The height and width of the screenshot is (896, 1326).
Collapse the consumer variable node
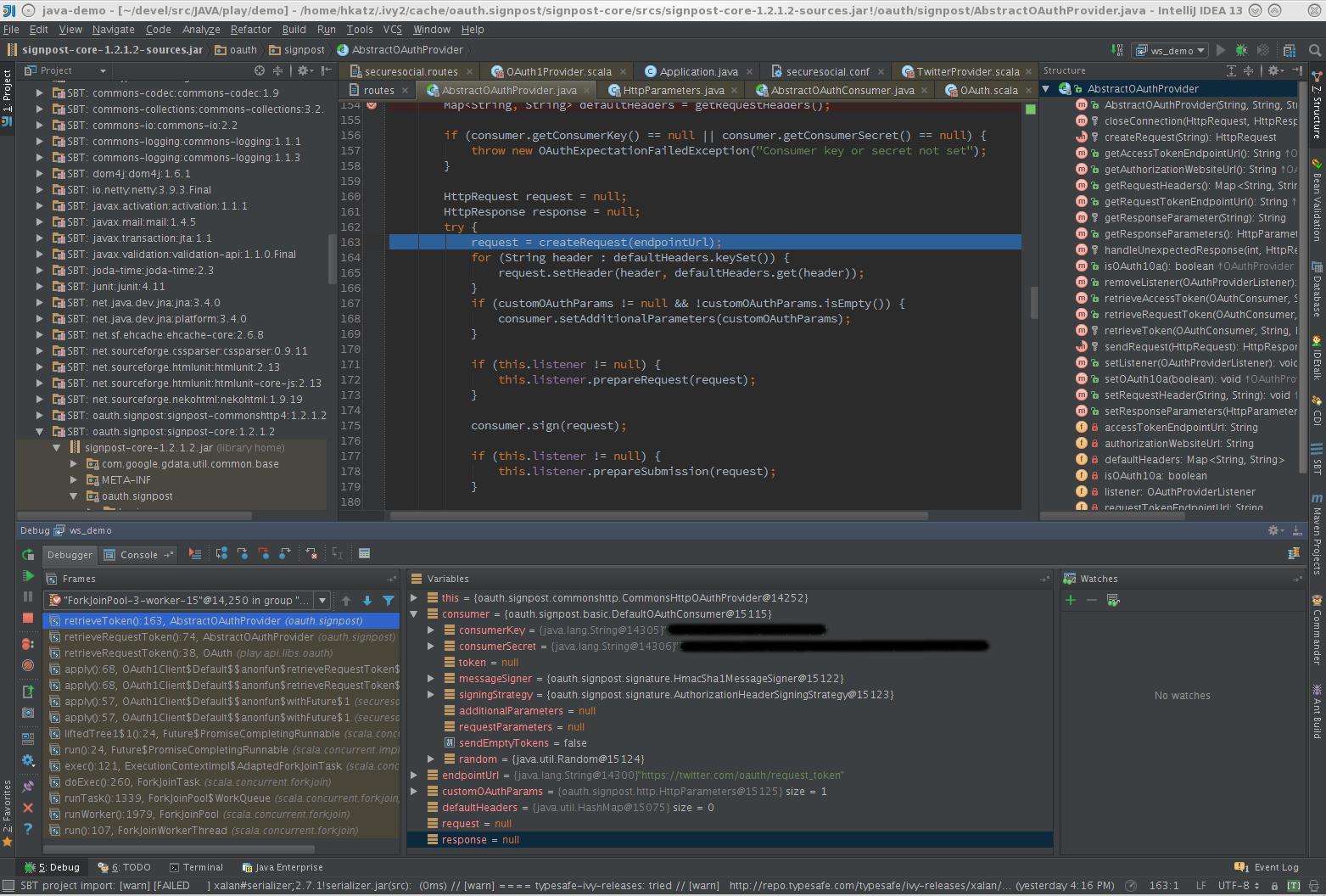click(x=414, y=613)
